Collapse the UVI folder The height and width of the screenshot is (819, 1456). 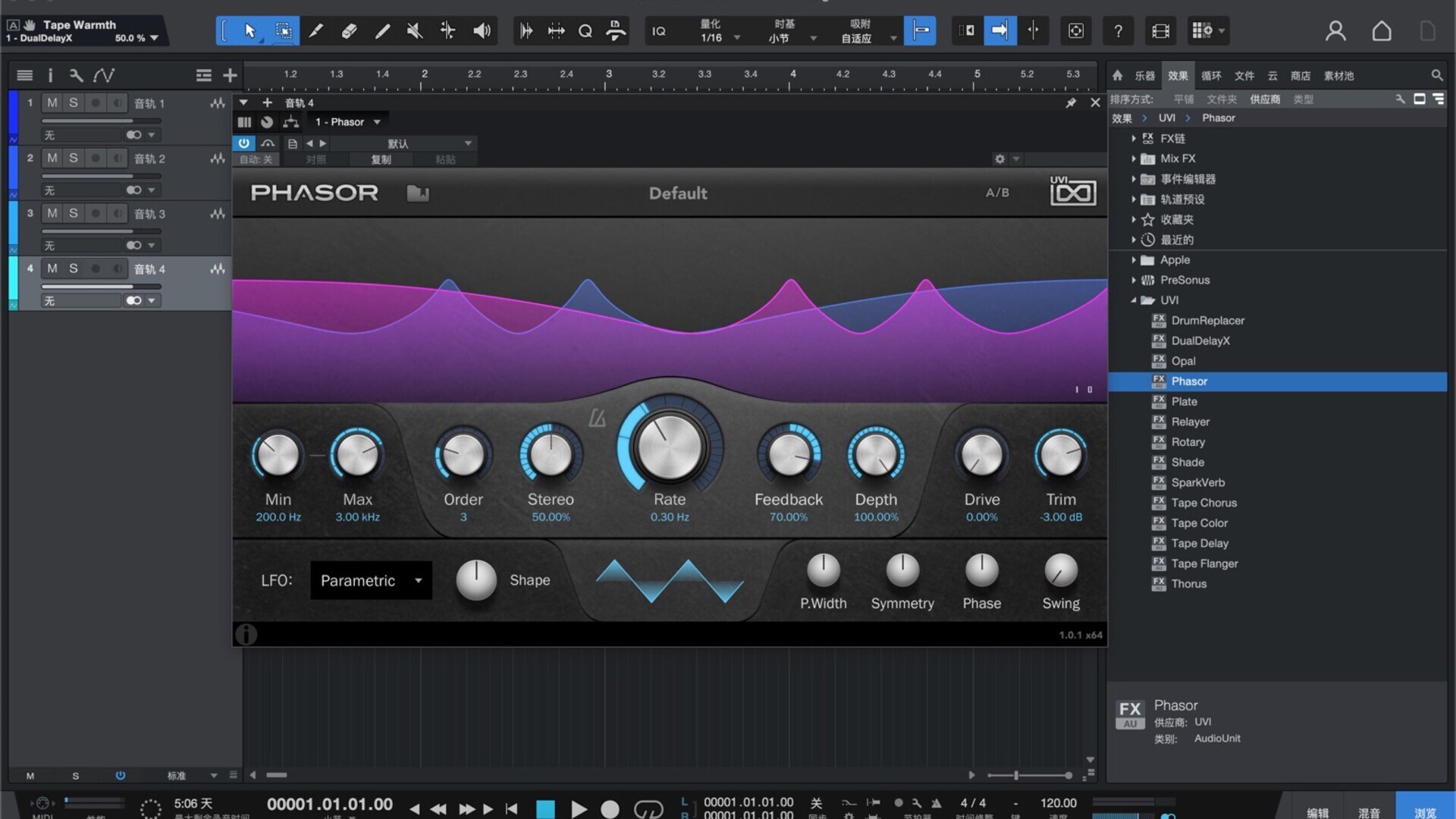tap(1133, 300)
